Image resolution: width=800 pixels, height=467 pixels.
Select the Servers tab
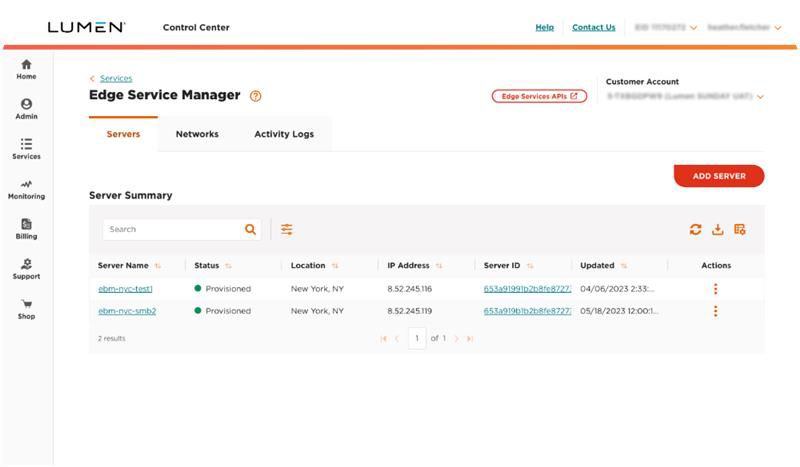point(123,134)
